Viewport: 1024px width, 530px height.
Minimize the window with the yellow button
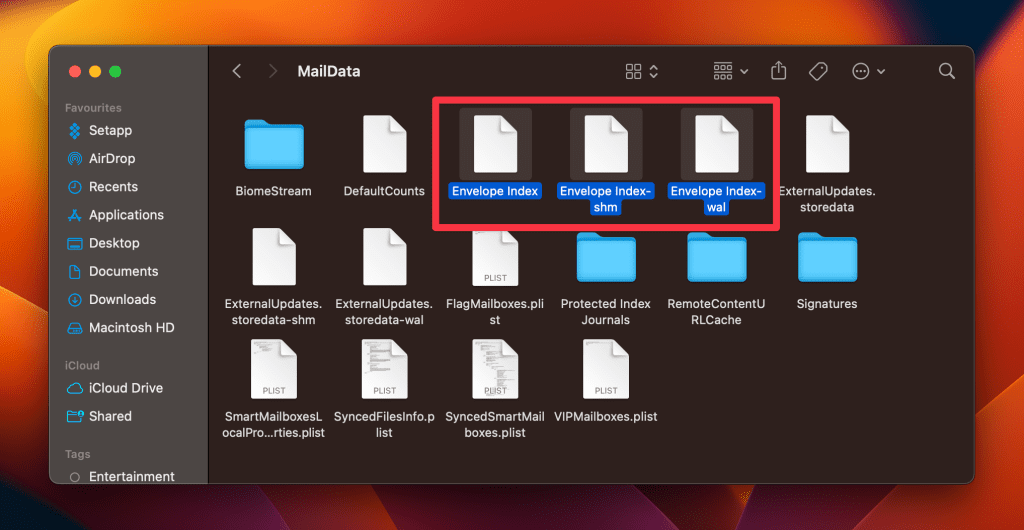coord(95,72)
